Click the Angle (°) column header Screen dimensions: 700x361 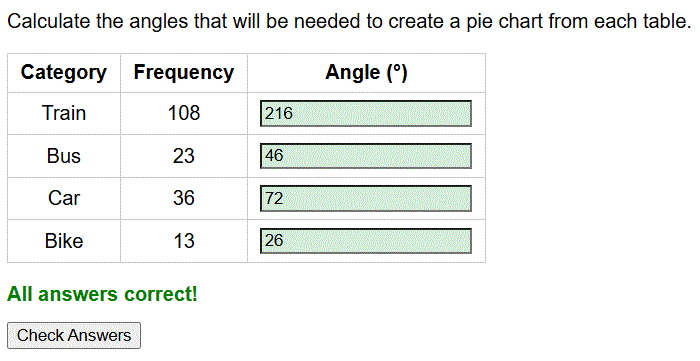click(367, 73)
